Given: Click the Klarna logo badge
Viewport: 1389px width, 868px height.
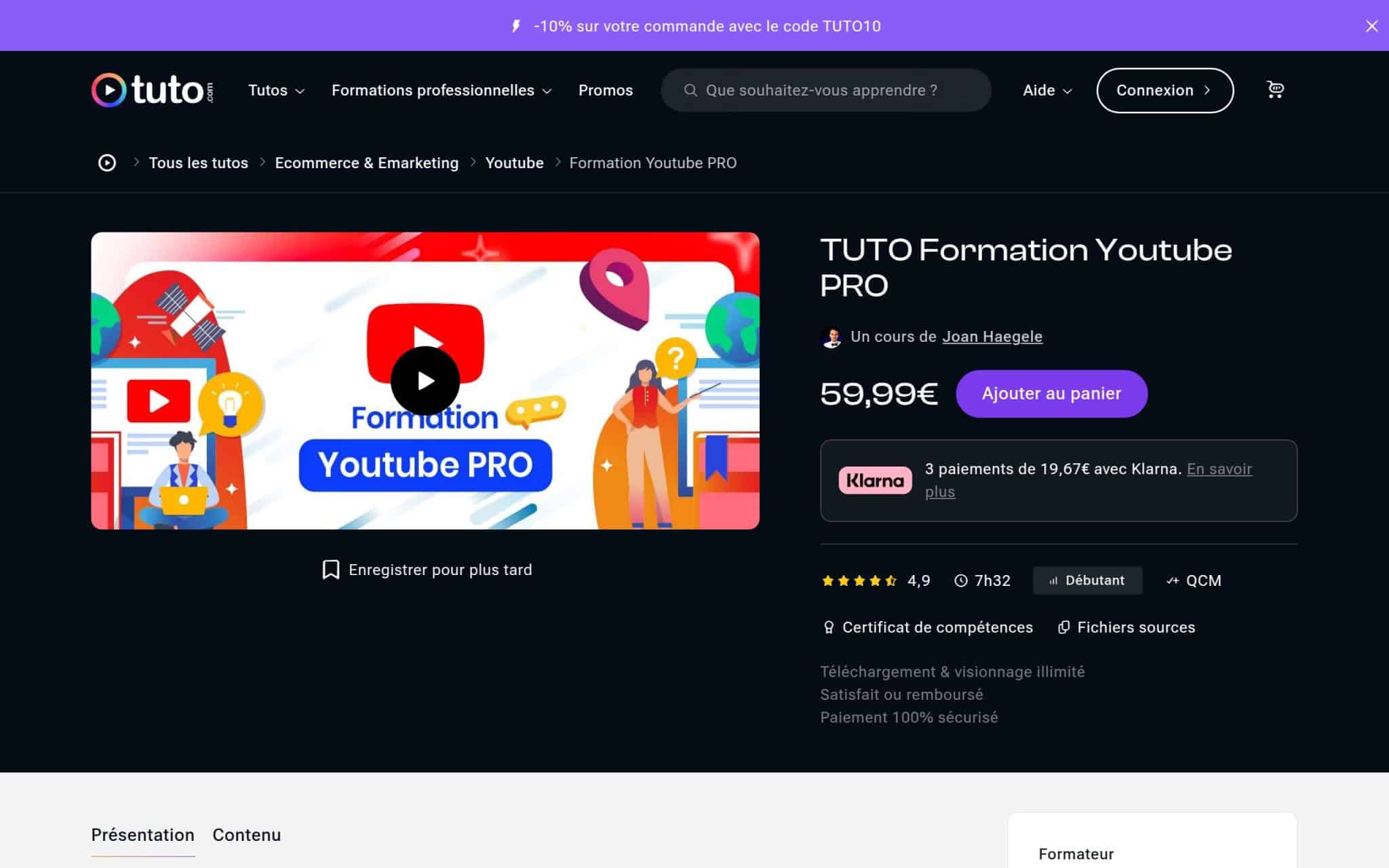Looking at the screenshot, I should [x=875, y=480].
